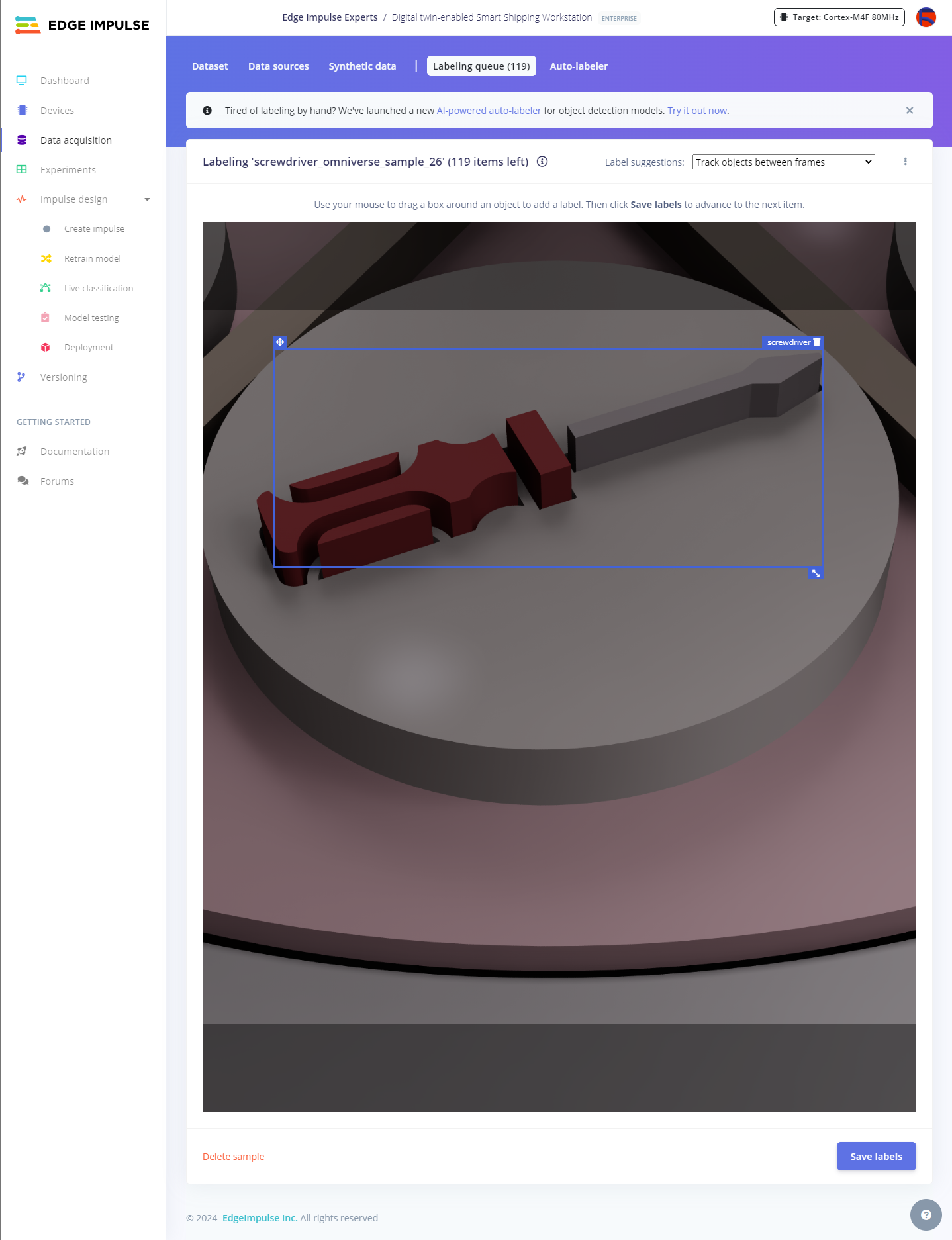Open the Synthetic data tab
This screenshot has width=952, height=1240.
tap(362, 66)
